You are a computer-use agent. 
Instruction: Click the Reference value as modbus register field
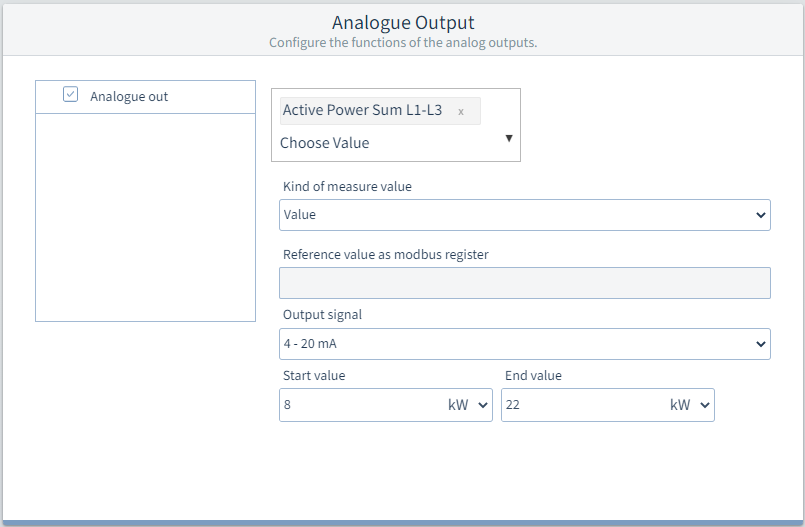[x=525, y=283]
